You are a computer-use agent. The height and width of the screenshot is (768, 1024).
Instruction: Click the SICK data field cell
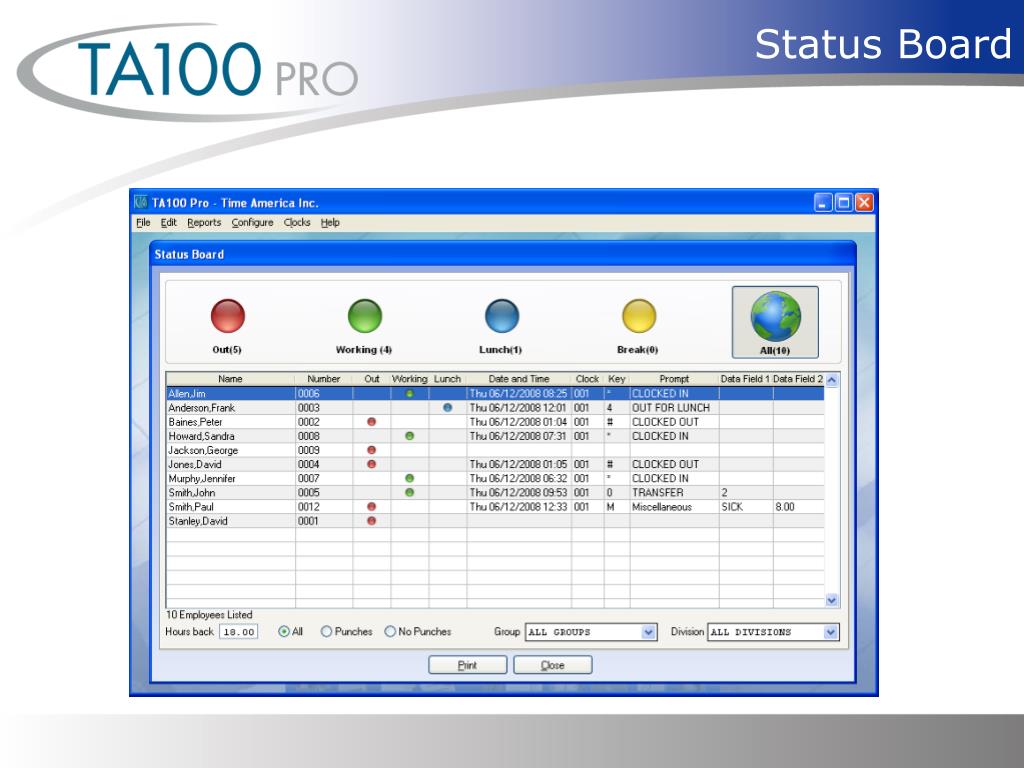tap(746, 507)
